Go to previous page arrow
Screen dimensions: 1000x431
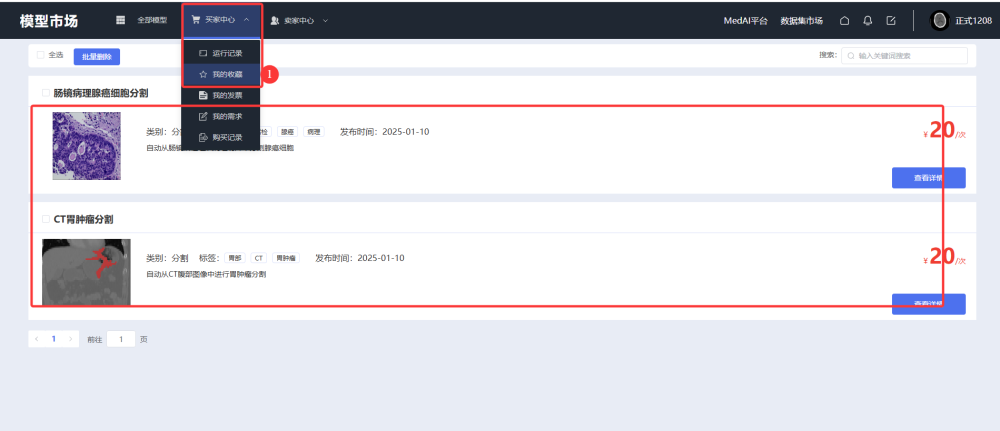tap(36, 339)
